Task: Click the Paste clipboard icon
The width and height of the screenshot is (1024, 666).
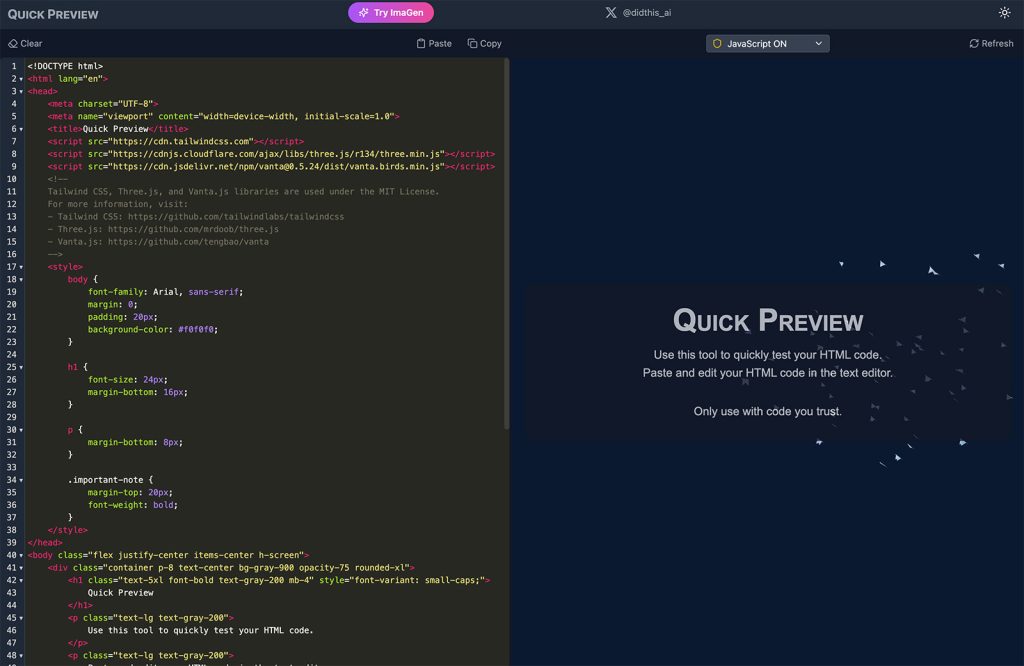Action: coord(421,44)
